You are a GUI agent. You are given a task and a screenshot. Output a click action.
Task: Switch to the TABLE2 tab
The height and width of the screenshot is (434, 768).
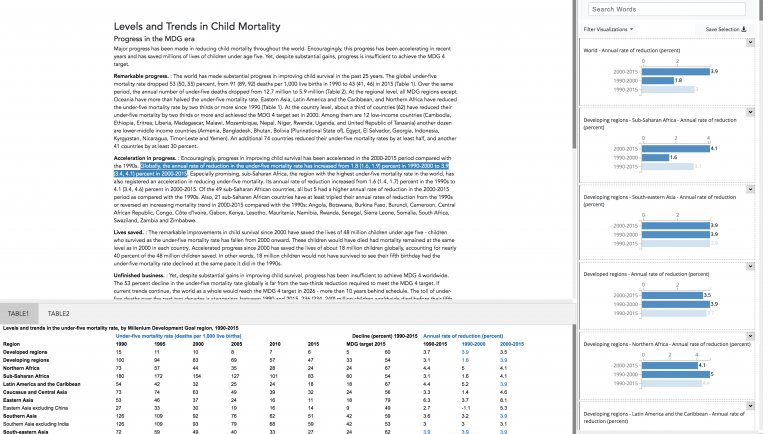[59, 313]
